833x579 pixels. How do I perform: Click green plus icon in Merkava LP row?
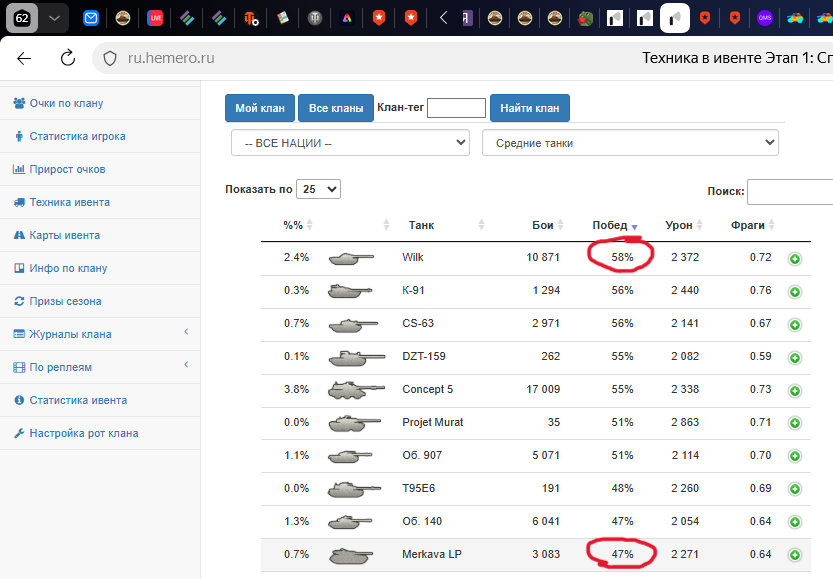pos(795,555)
